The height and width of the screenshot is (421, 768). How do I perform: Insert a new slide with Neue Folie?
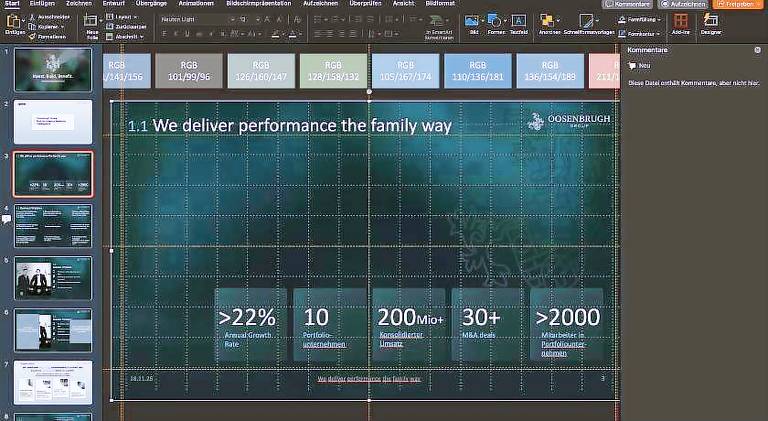point(92,27)
